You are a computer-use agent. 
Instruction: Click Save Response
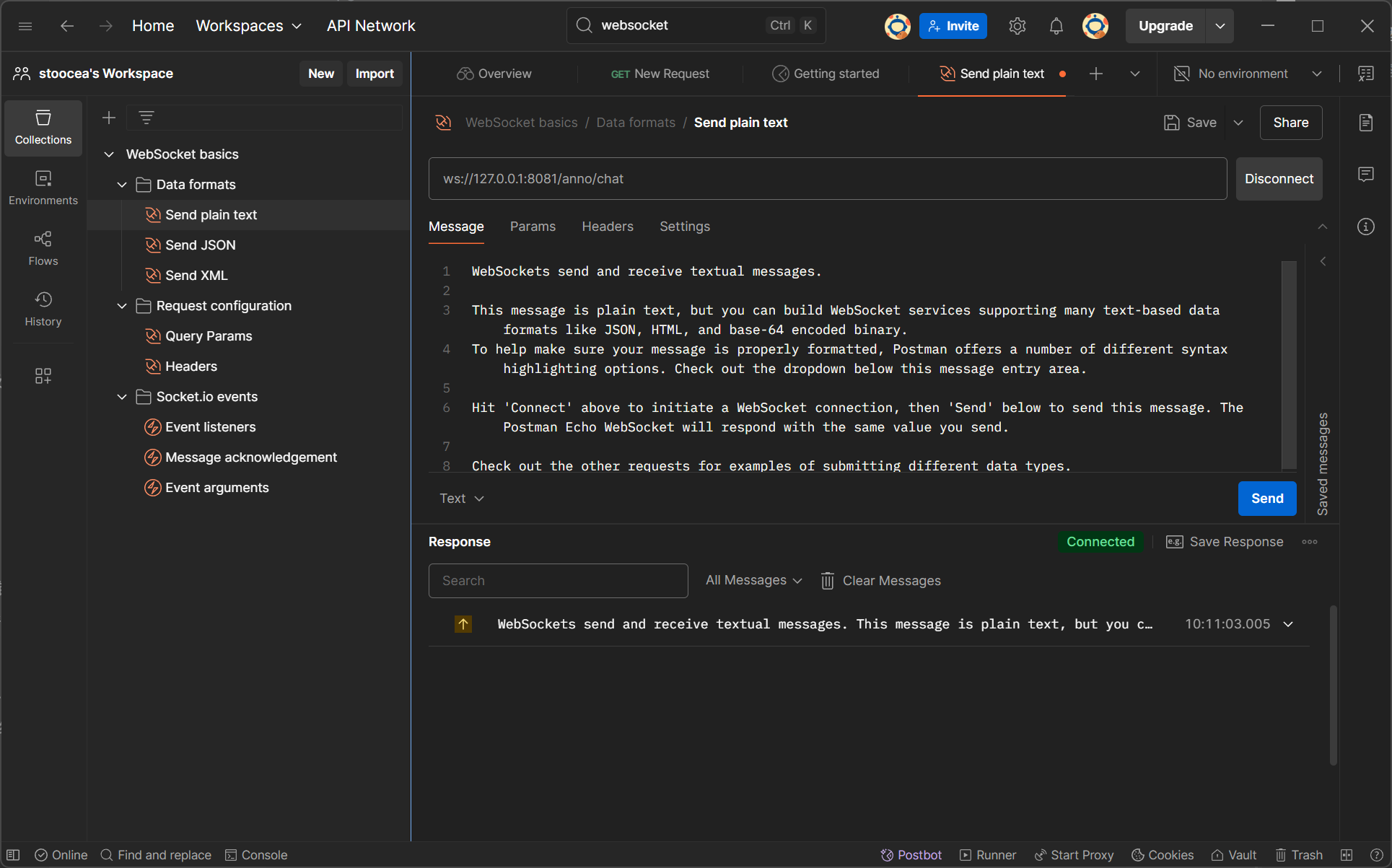point(1225,542)
